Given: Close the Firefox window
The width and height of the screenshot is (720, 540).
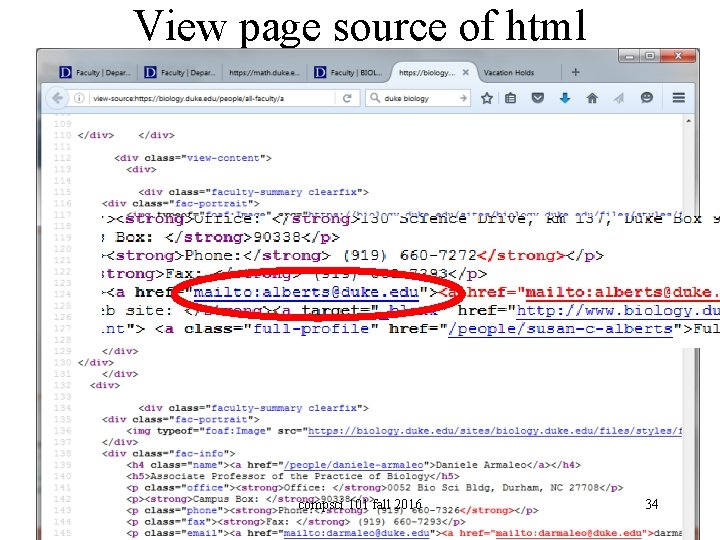Looking at the screenshot, I should coord(678,56).
